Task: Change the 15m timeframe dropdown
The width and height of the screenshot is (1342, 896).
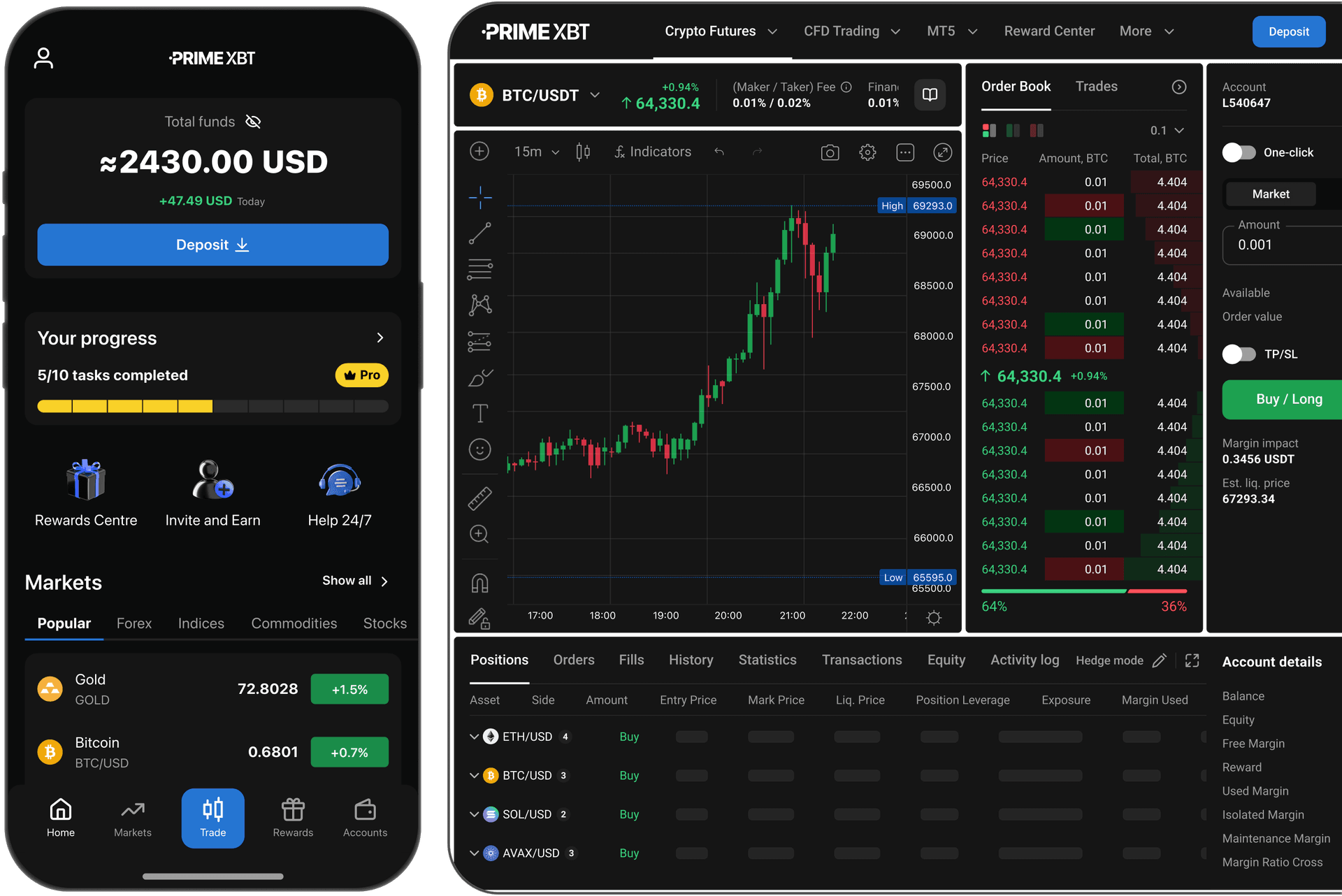Action: pyautogui.click(x=537, y=152)
